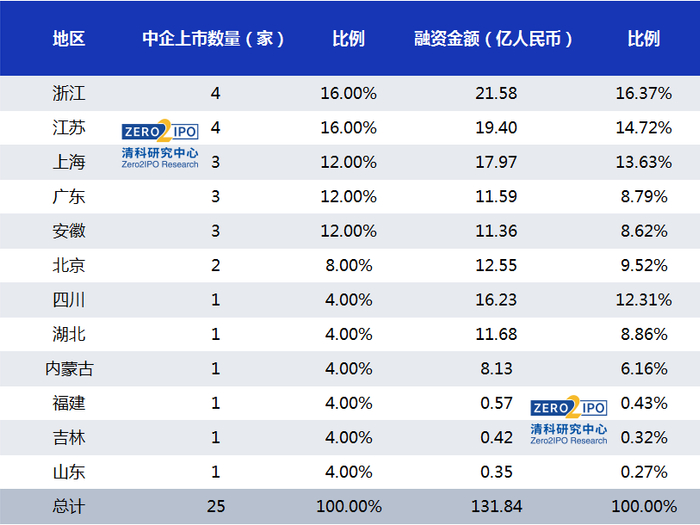
Task: Select the 吉林 region cell
Action: (x=69, y=437)
